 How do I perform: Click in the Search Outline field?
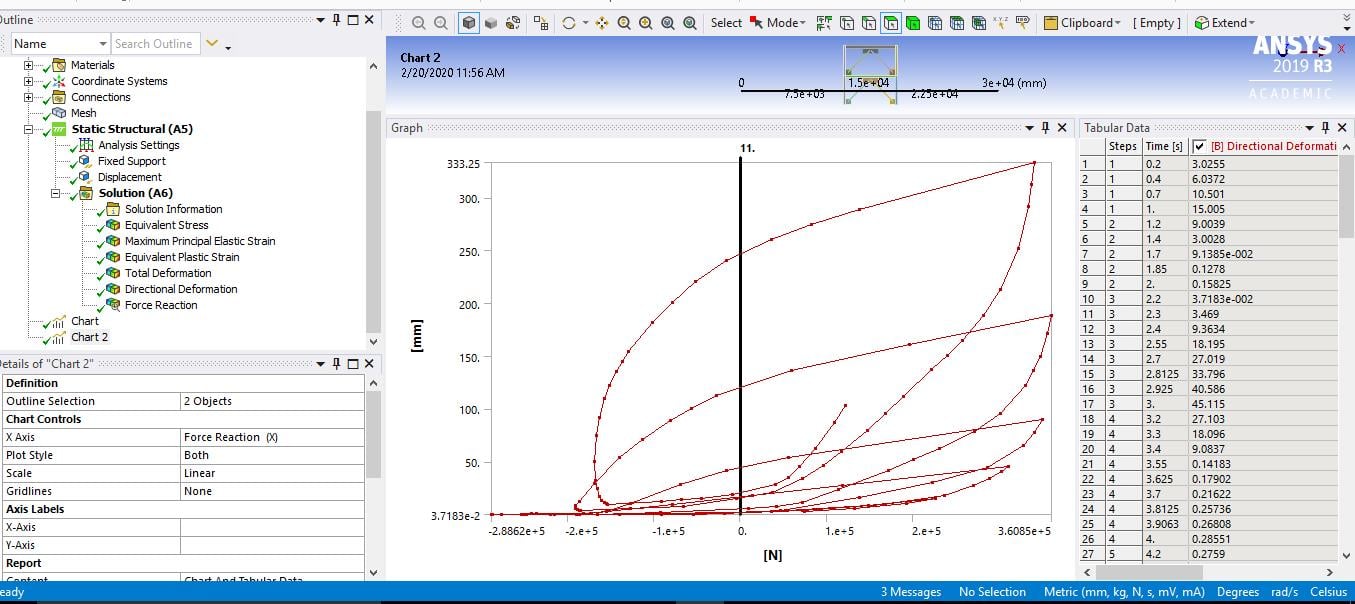point(154,44)
